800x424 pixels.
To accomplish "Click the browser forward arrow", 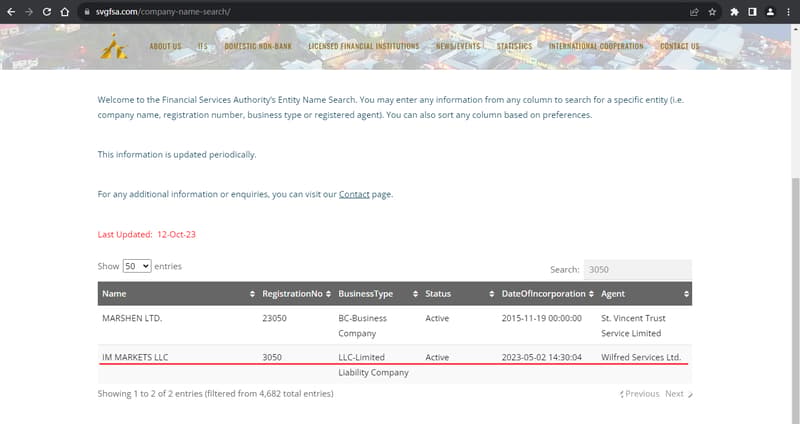I will 29,12.
